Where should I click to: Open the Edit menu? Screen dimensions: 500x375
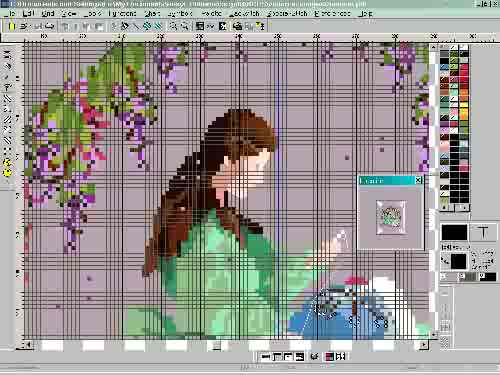(x=29, y=14)
